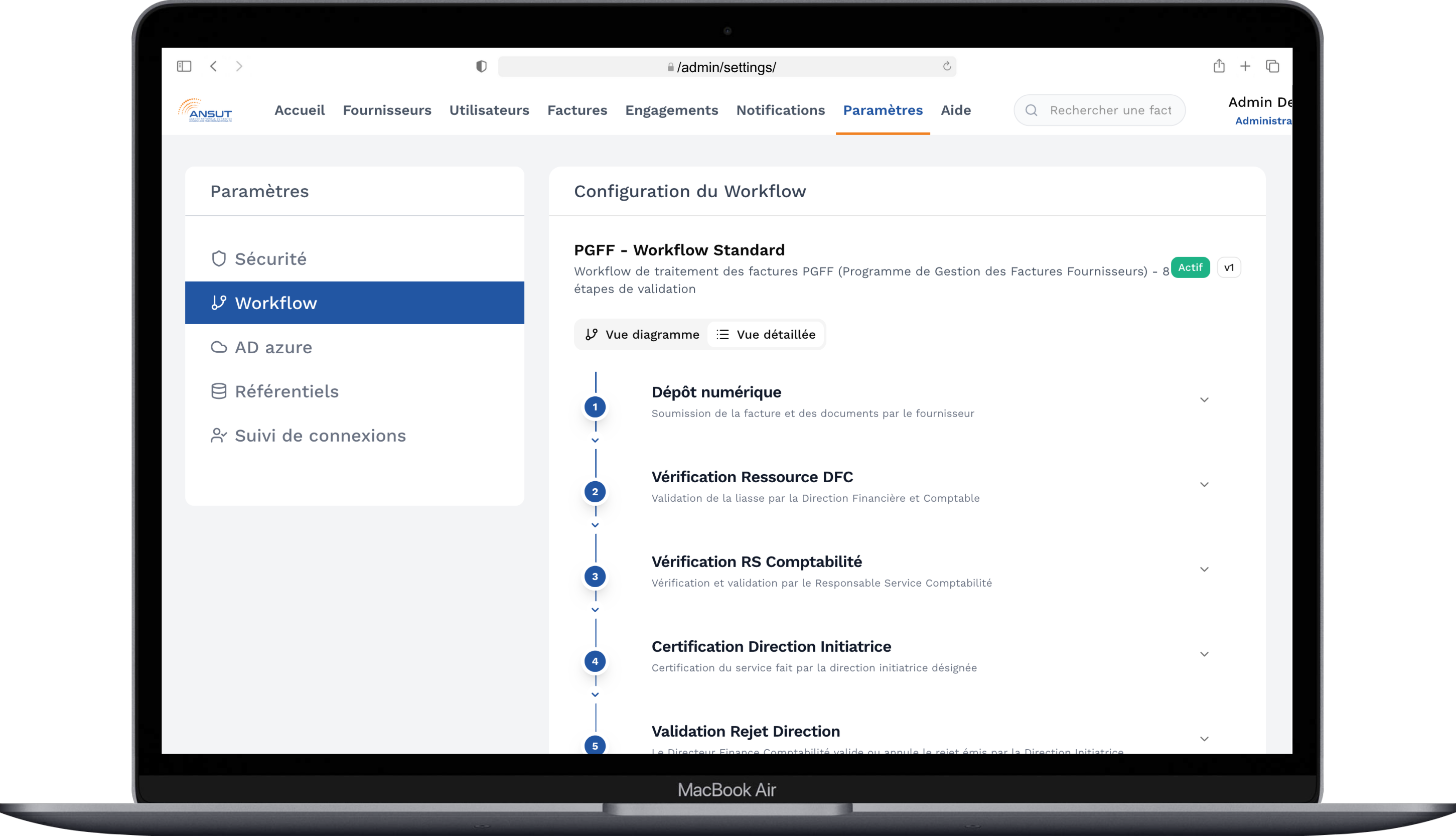Click the step 1 circle marker

[595, 407]
